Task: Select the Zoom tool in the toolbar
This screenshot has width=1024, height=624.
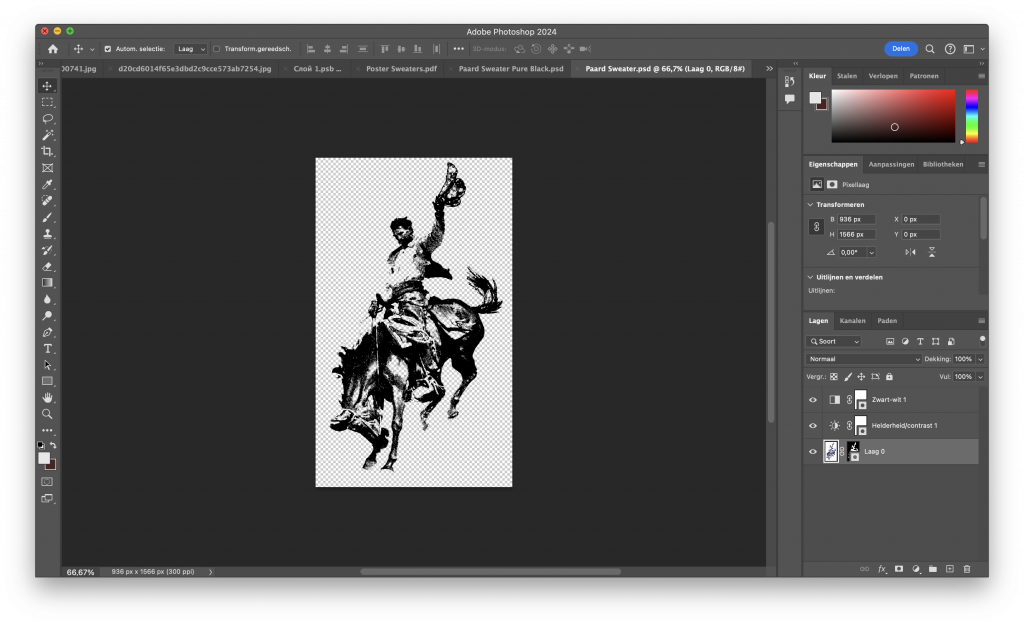Action: [48, 414]
